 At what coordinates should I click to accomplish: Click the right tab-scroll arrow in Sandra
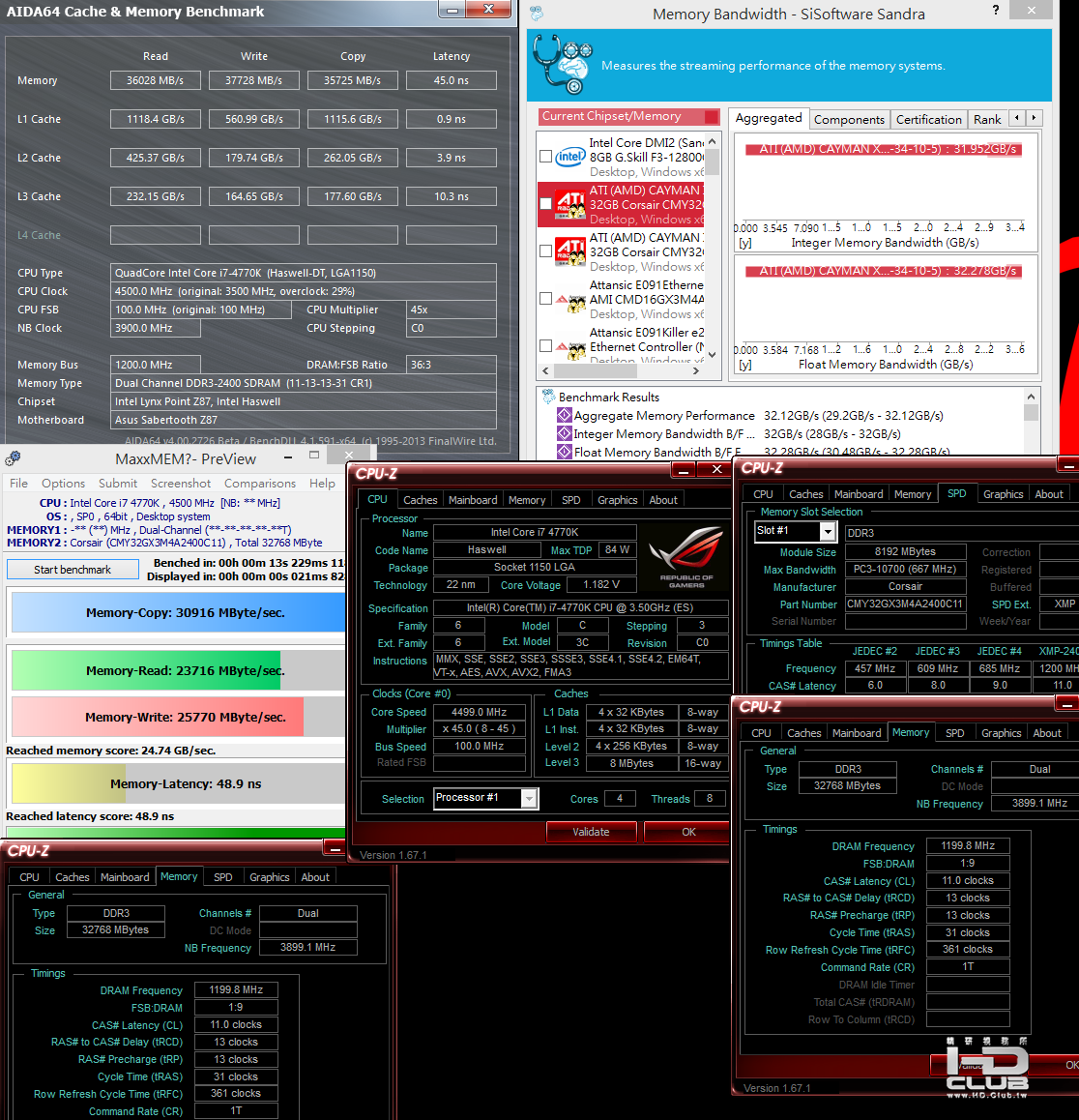[x=1034, y=118]
